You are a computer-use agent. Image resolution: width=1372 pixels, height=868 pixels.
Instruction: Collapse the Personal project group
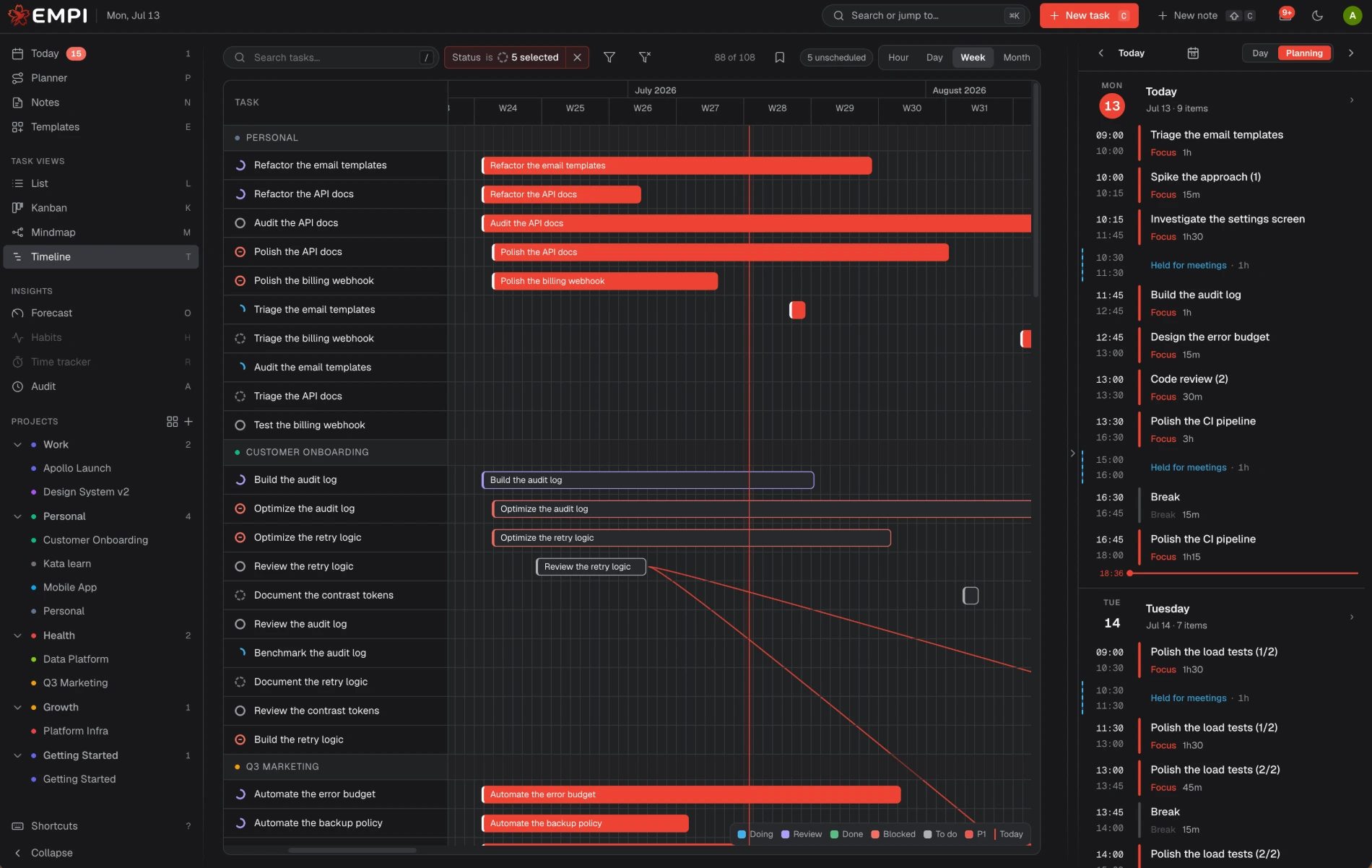click(17, 516)
